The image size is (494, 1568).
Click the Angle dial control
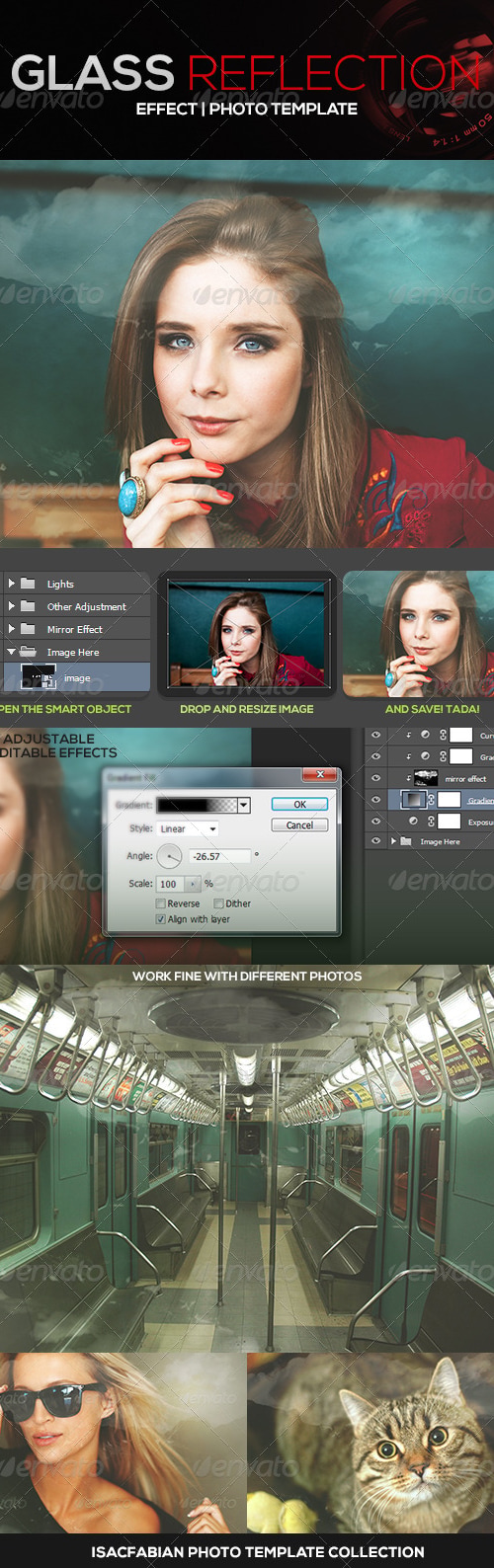coord(169,856)
